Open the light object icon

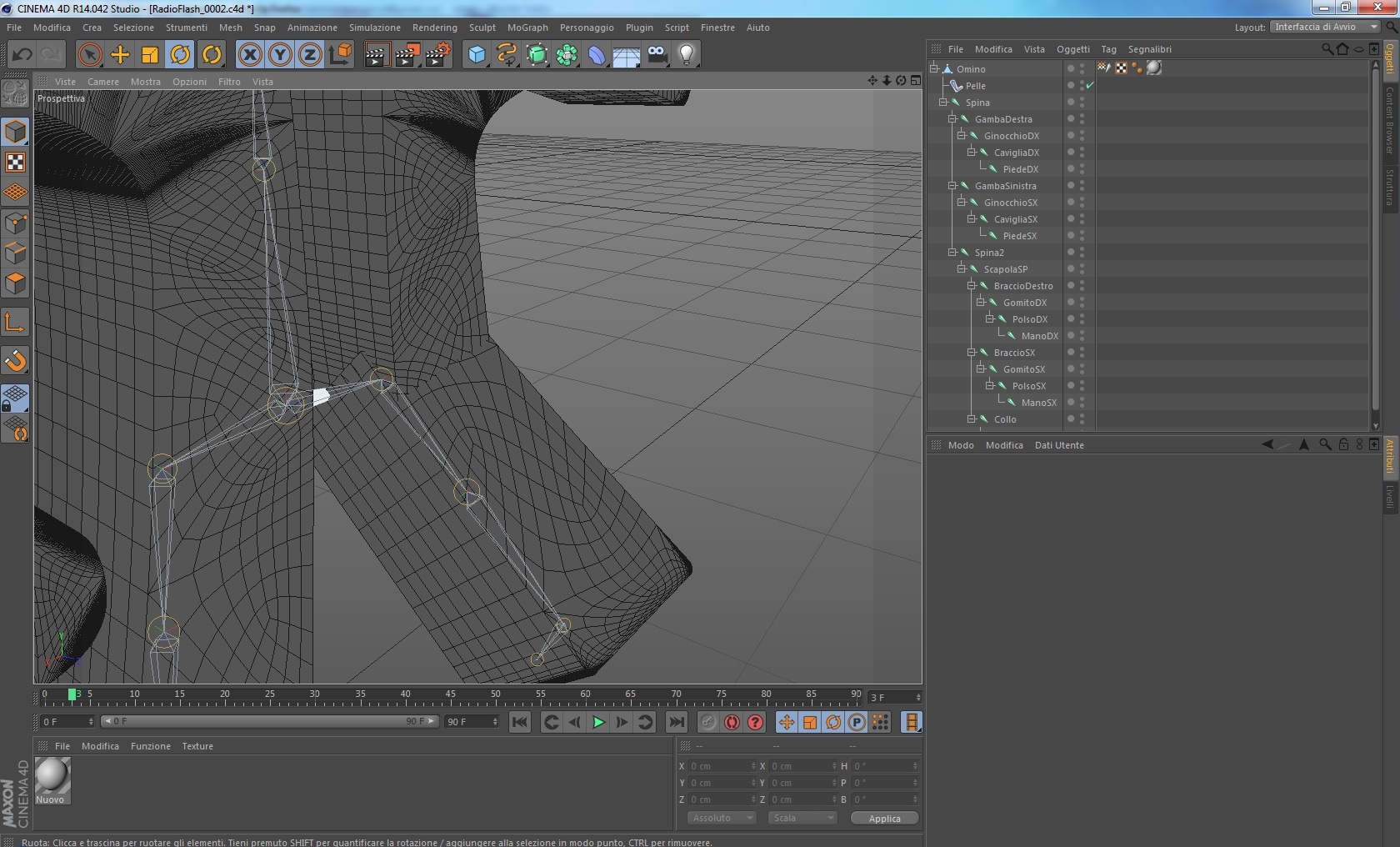pyautogui.click(x=686, y=55)
